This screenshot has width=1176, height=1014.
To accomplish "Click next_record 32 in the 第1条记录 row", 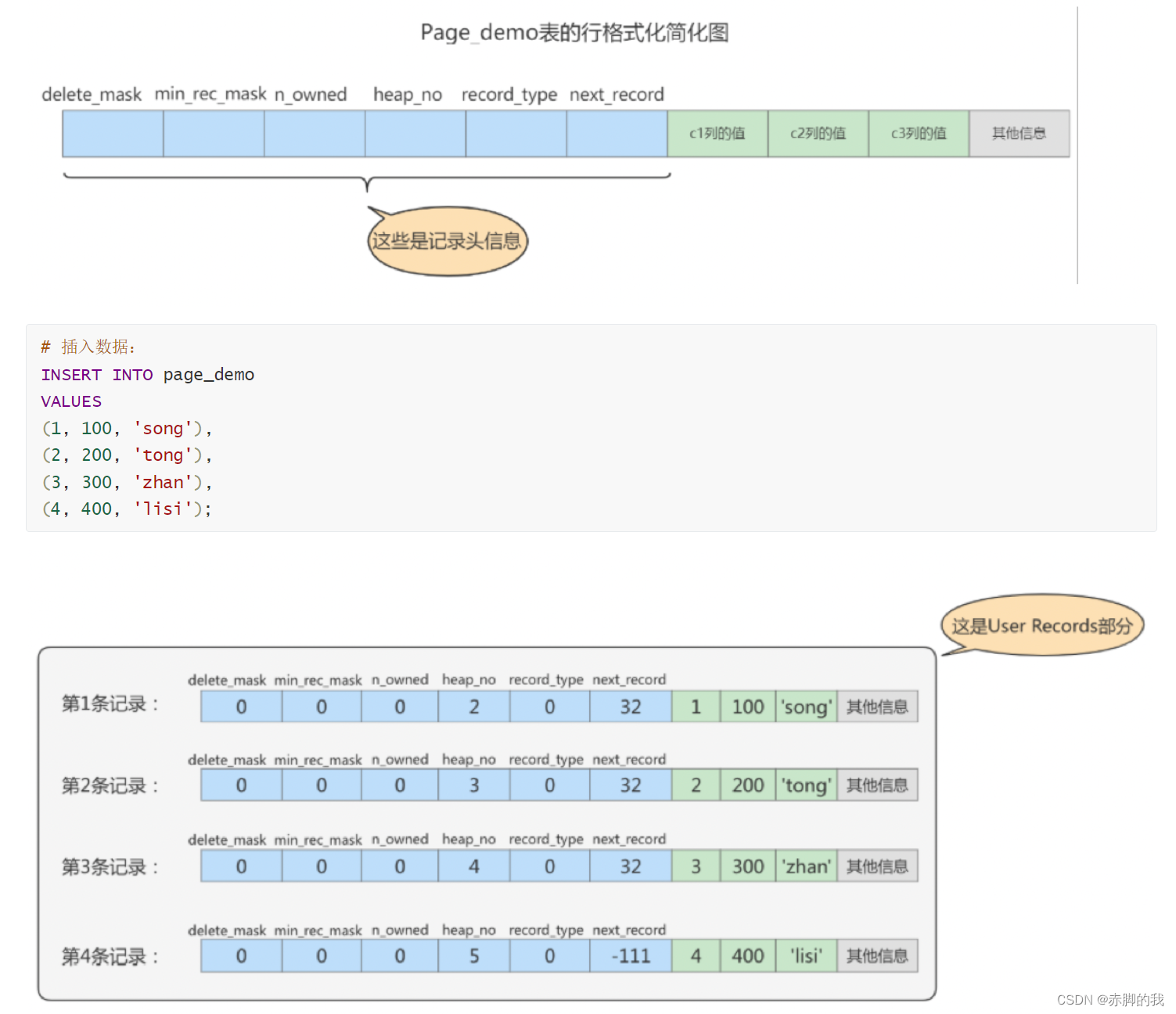I will (631, 707).
